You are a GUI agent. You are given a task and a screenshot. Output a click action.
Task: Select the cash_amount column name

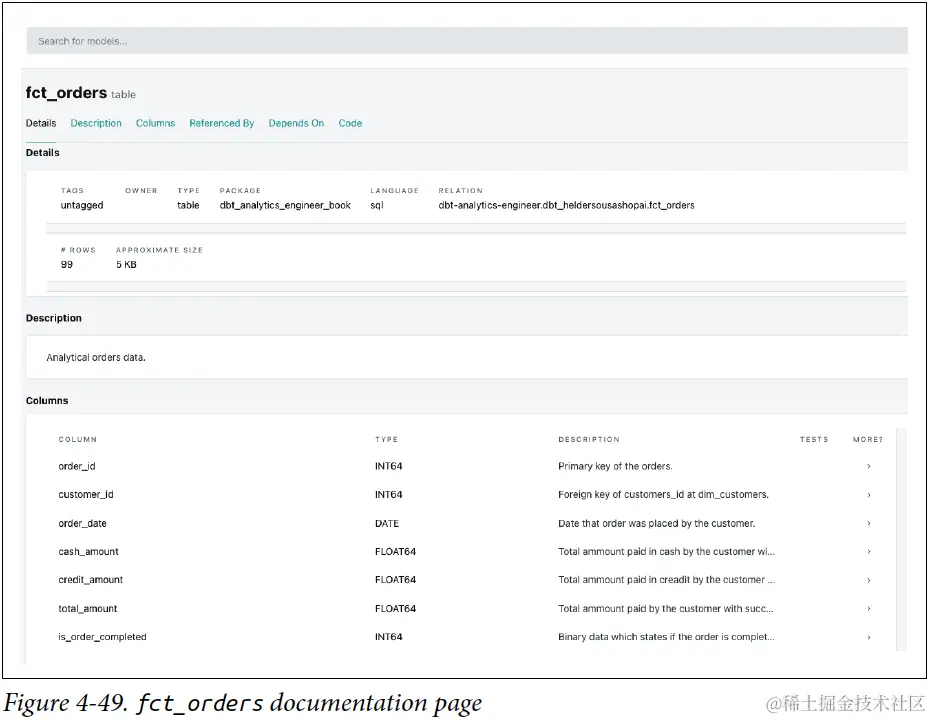[88, 552]
